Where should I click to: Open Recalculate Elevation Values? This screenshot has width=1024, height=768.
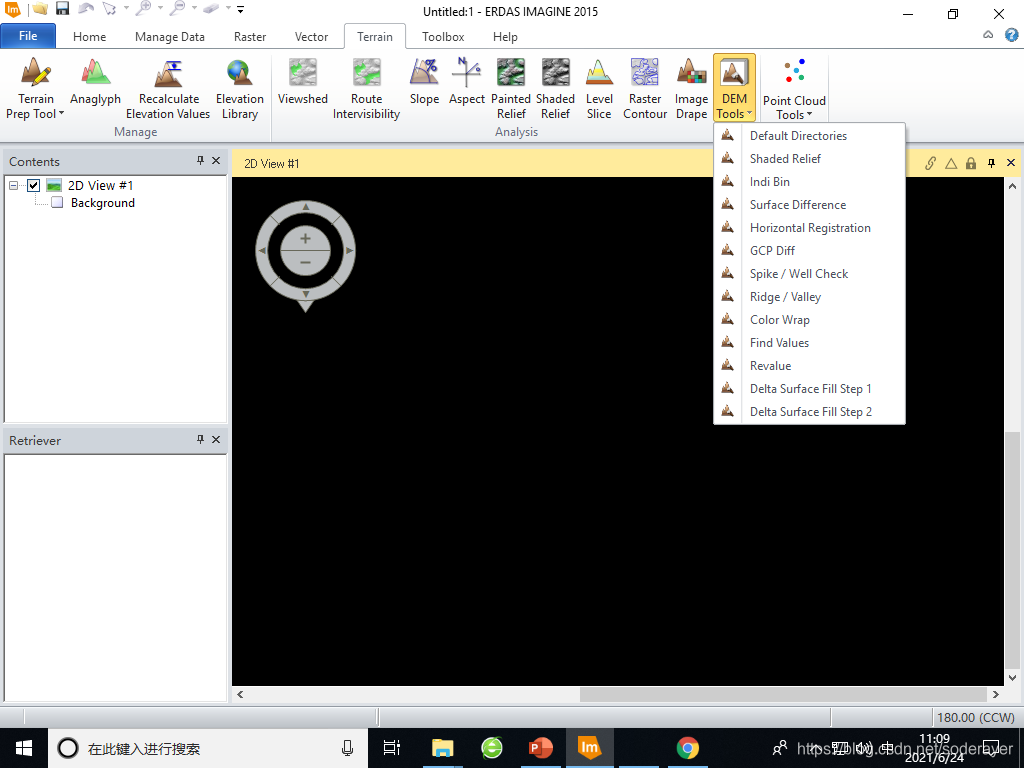168,88
